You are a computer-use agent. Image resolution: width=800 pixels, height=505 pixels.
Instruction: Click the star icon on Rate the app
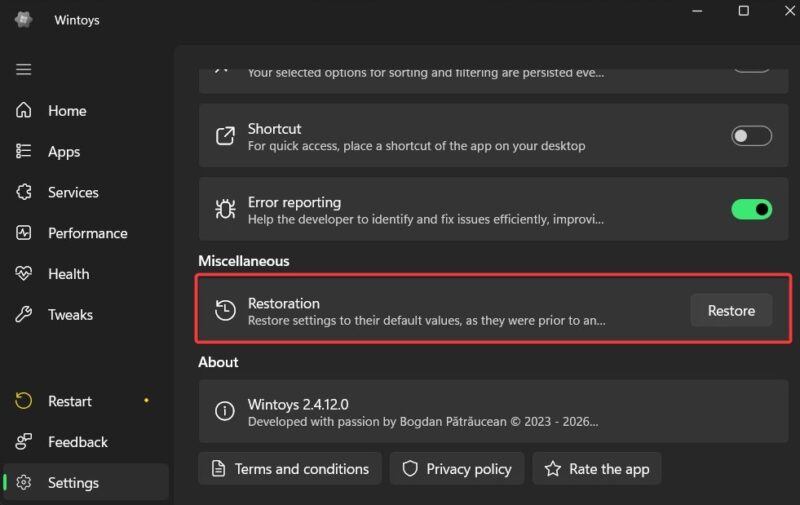[x=553, y=468]
